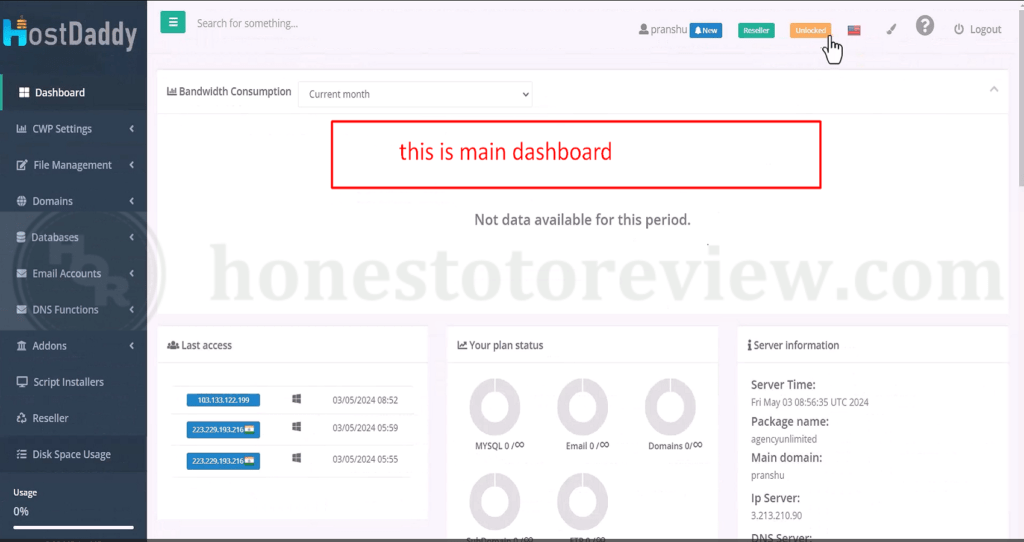Click the Bandwidth Consumption title
Image resolution: width=1024 pixels, height=542 pixels.
pyautogui.click(x=229, y=91)
